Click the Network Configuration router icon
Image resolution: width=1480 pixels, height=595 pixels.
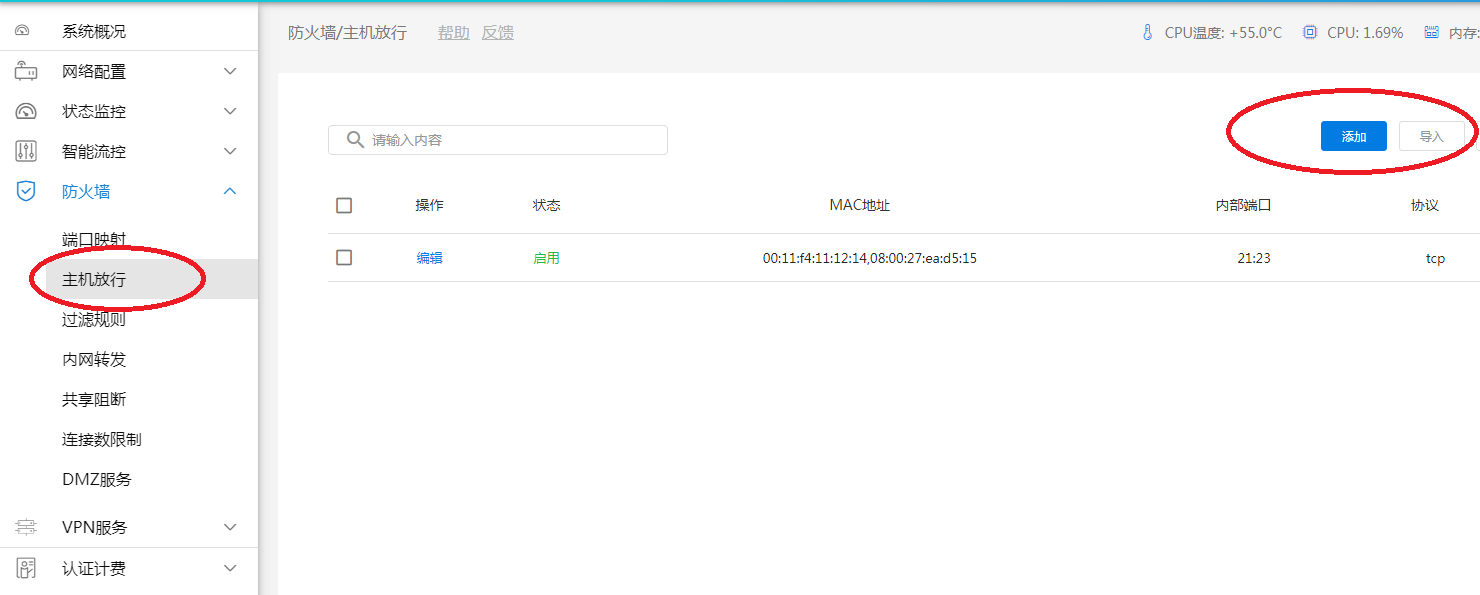(x=26, y=72)
